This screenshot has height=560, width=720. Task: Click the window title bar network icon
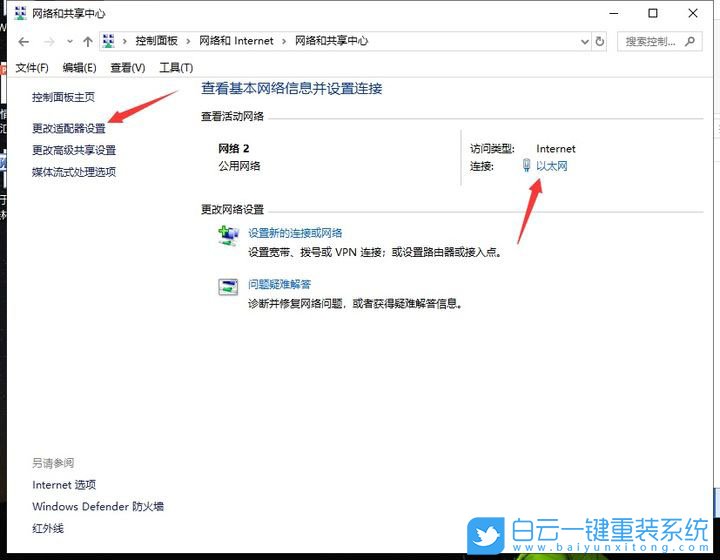(x=20, y=13)
